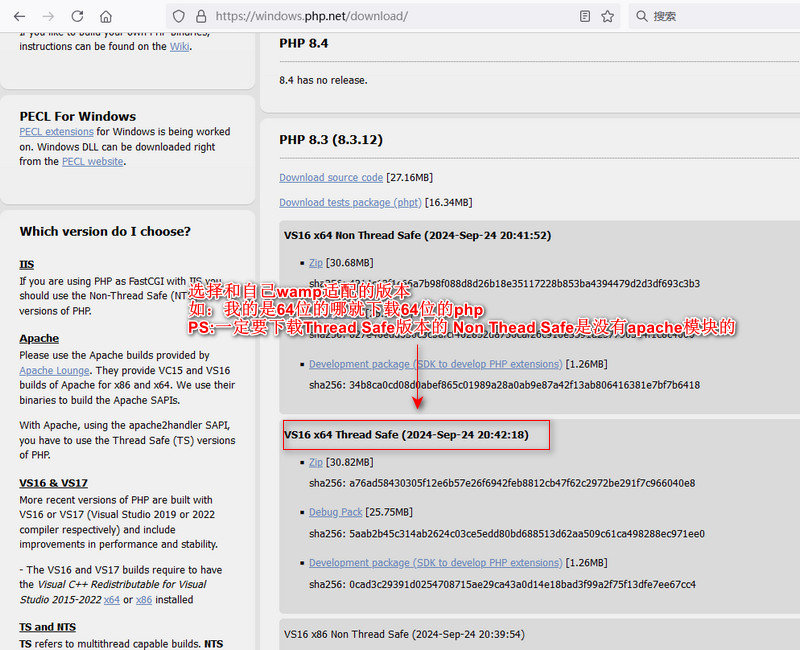Screen dimensions: 800x650
Task: Click the 'Which version do I choose?' heading
Action: point(105,232)
